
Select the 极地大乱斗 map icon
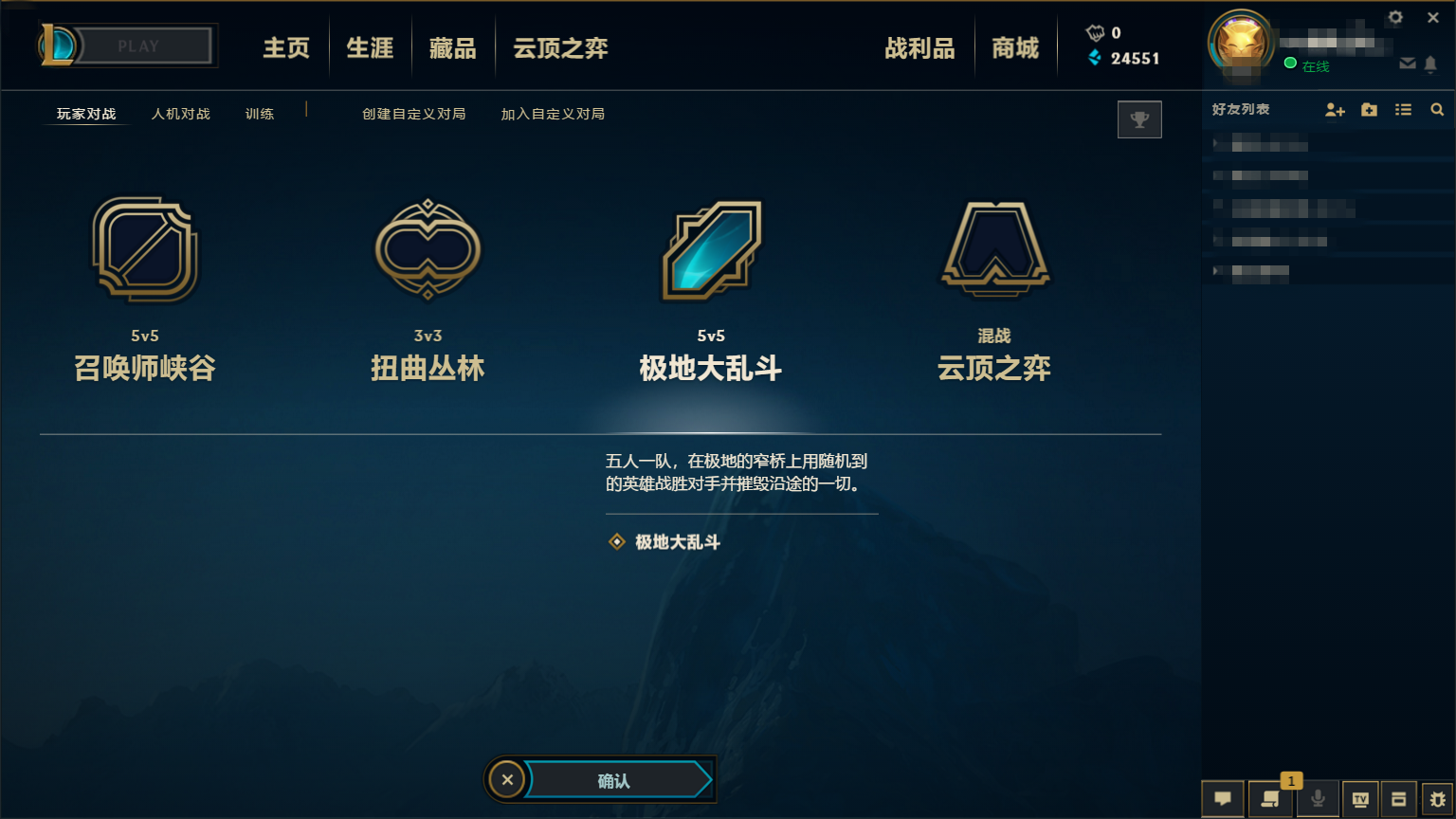[711, 250]
